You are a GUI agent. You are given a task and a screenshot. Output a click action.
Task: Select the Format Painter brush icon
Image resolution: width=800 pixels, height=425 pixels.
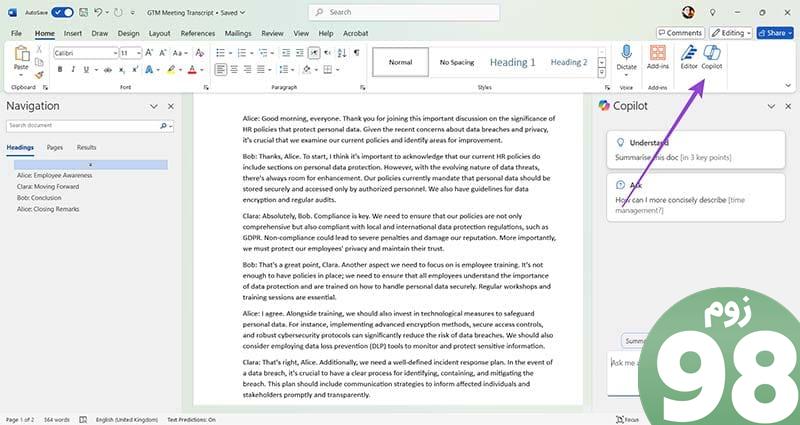click(39, 75)
